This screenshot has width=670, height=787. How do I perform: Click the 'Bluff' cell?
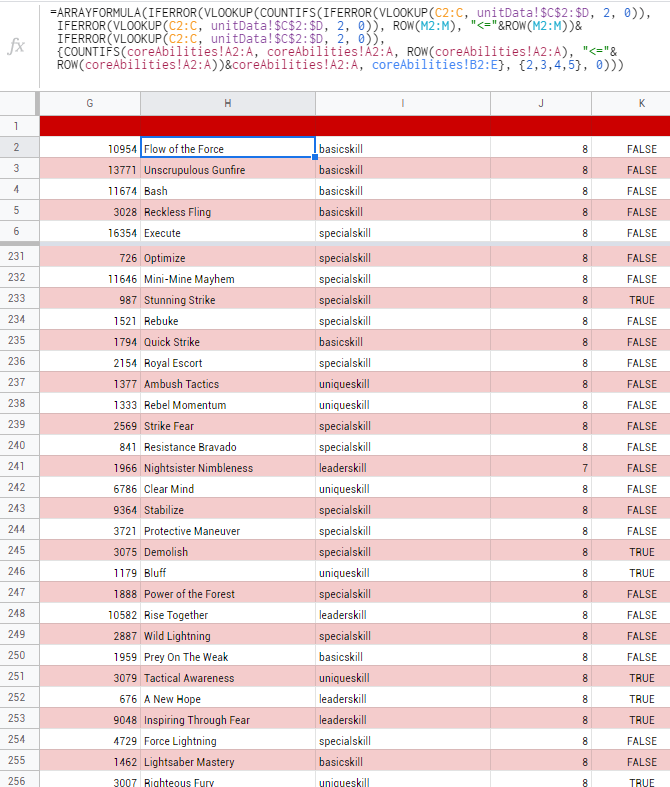click(228, 573)
